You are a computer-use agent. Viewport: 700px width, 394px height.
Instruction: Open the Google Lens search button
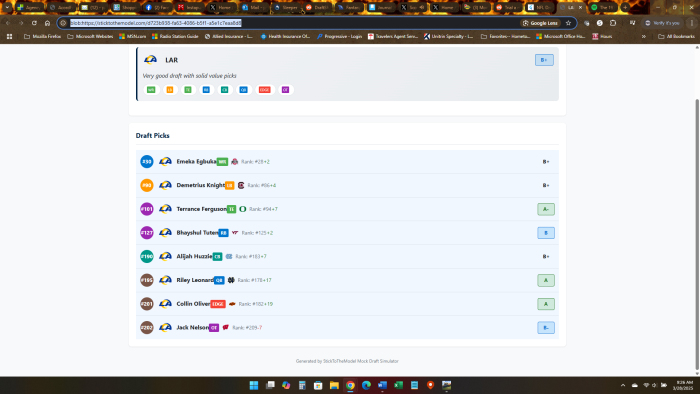540,23
